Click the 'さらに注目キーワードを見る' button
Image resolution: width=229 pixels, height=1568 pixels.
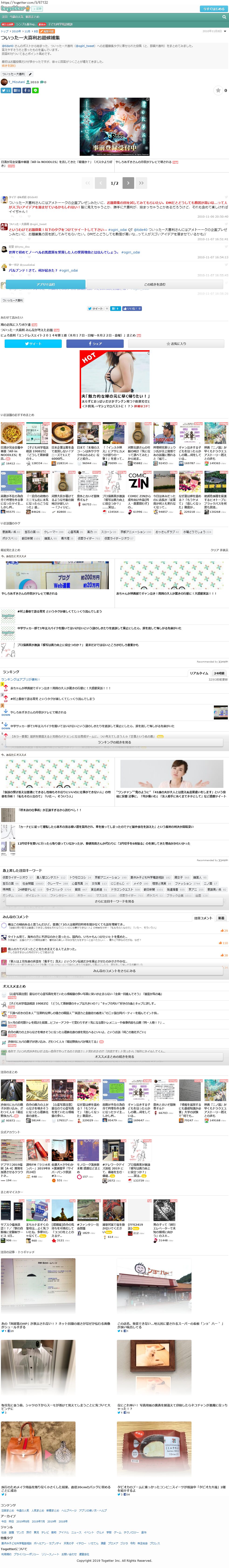pyautogui.click(x=115, y=902)
